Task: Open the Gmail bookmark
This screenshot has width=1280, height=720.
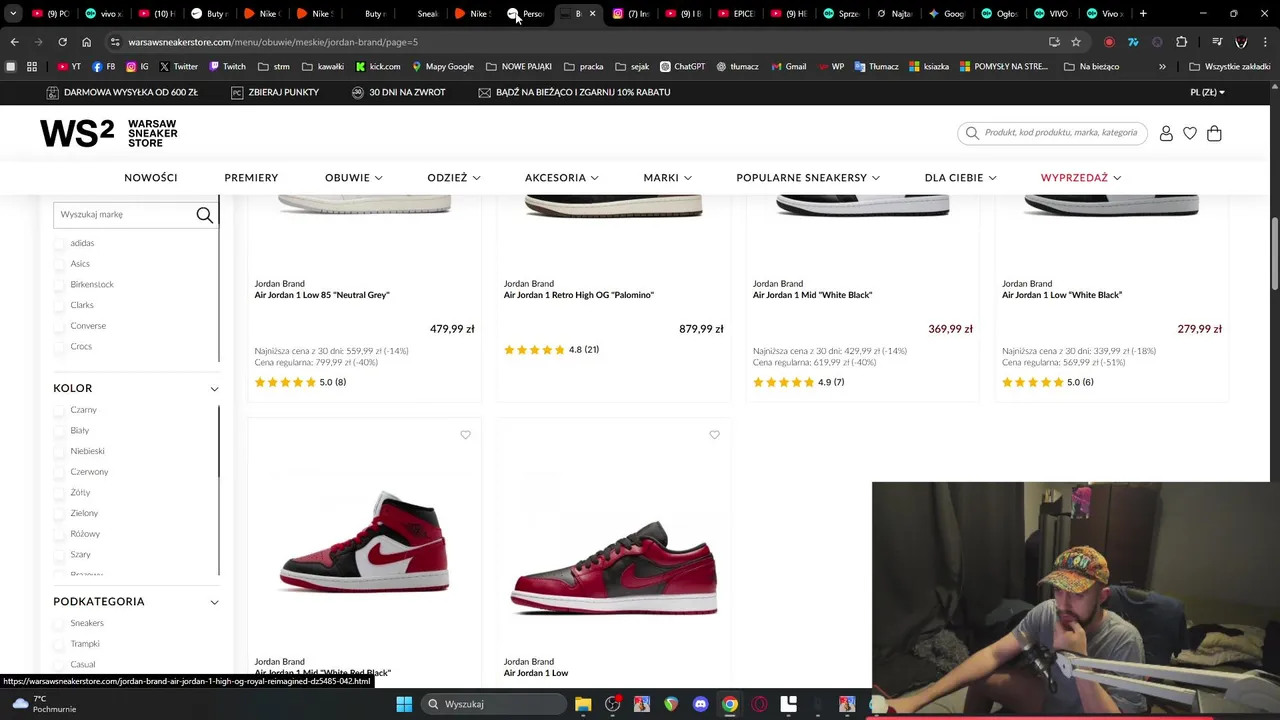Action: [x=788, y=66]
